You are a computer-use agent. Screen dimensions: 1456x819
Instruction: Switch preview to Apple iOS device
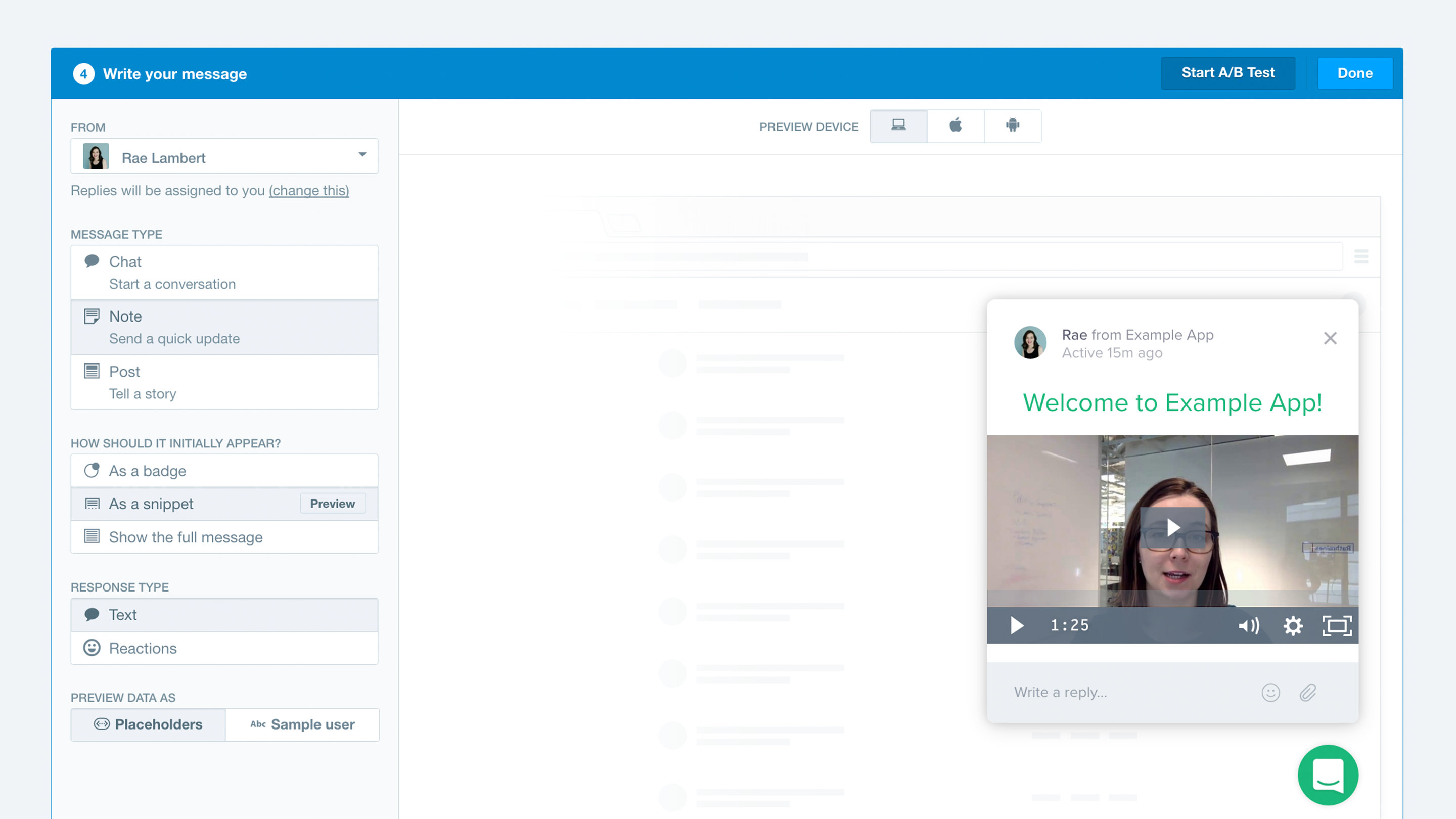pyautogui.click(x=955, y=125)
